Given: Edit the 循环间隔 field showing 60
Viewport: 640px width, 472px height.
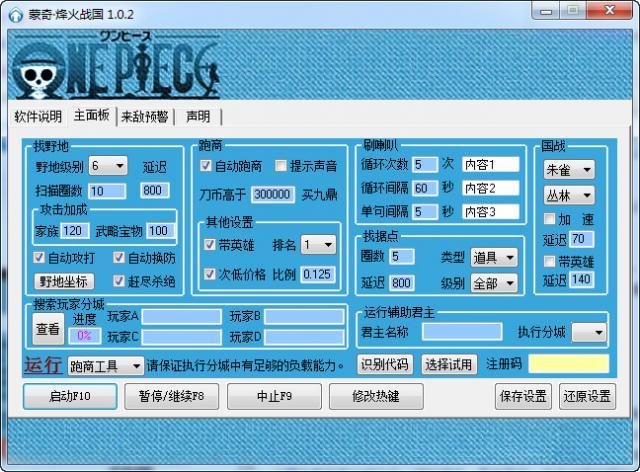Looking at the screenshot, I should 424,188.
